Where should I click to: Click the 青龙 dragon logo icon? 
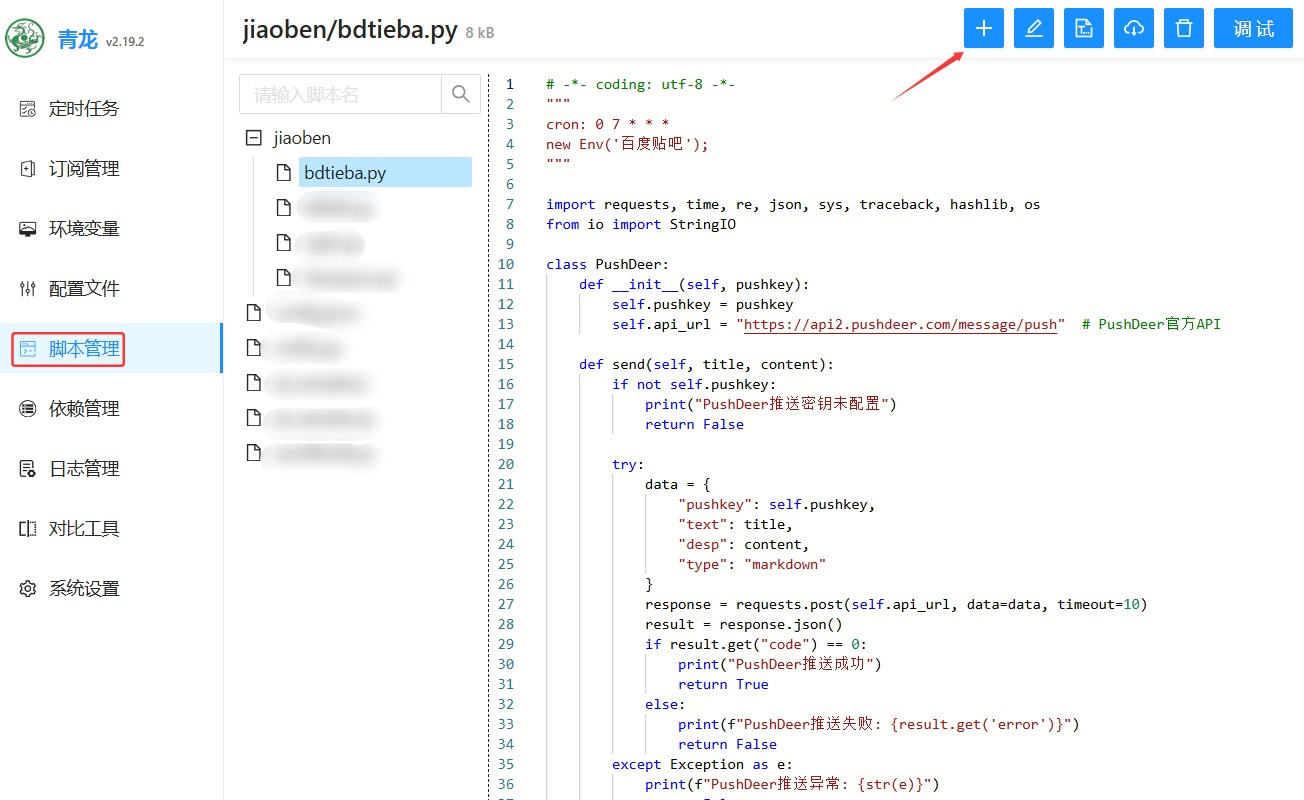point(25,38)
